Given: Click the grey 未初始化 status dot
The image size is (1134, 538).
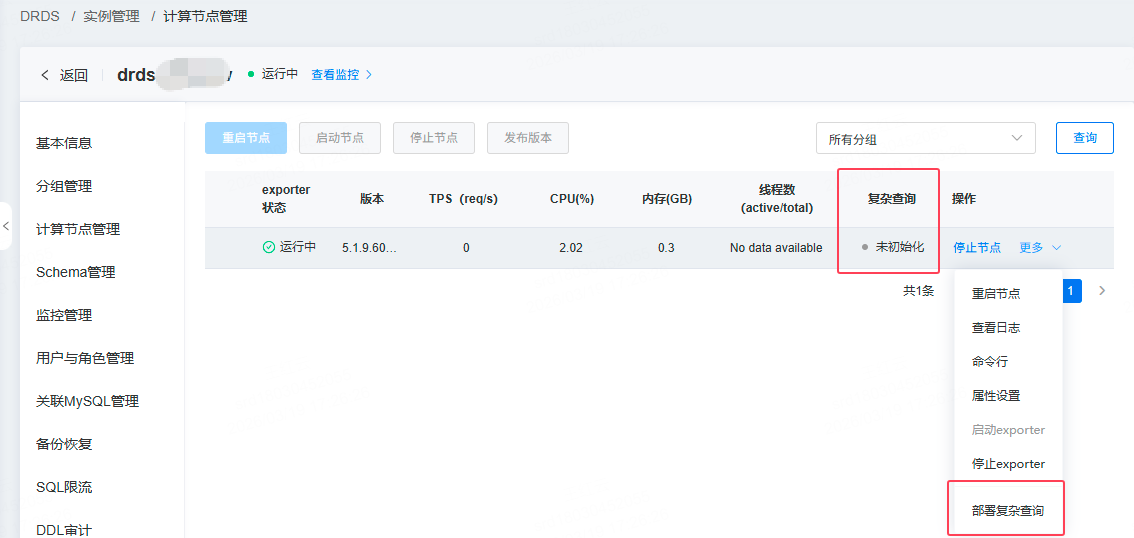Looking at the screenshot, I should click(865, 247).
